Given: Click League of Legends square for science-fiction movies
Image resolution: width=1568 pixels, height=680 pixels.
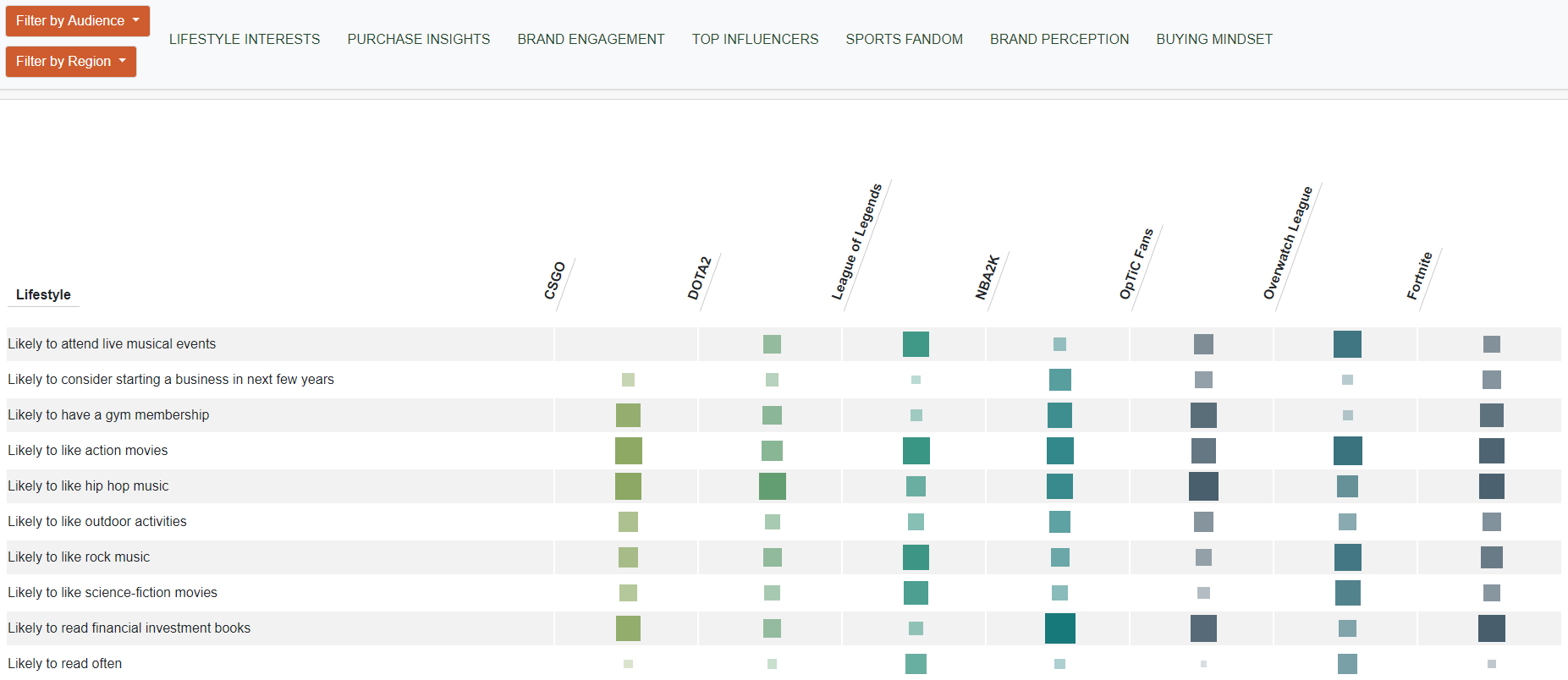Looking at the screenshot, I should [916, 593].
